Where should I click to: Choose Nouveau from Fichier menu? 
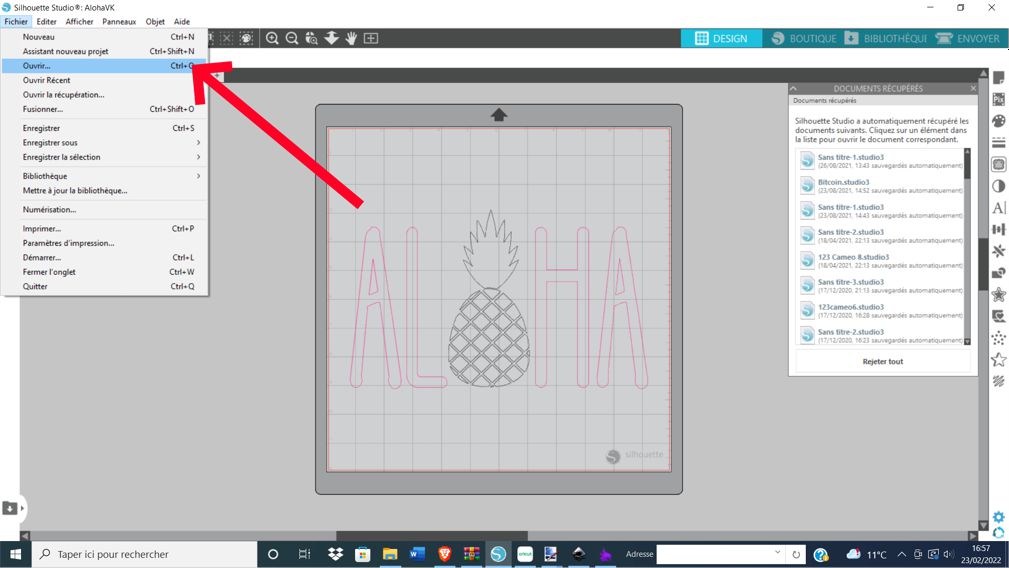pos(104,37)
